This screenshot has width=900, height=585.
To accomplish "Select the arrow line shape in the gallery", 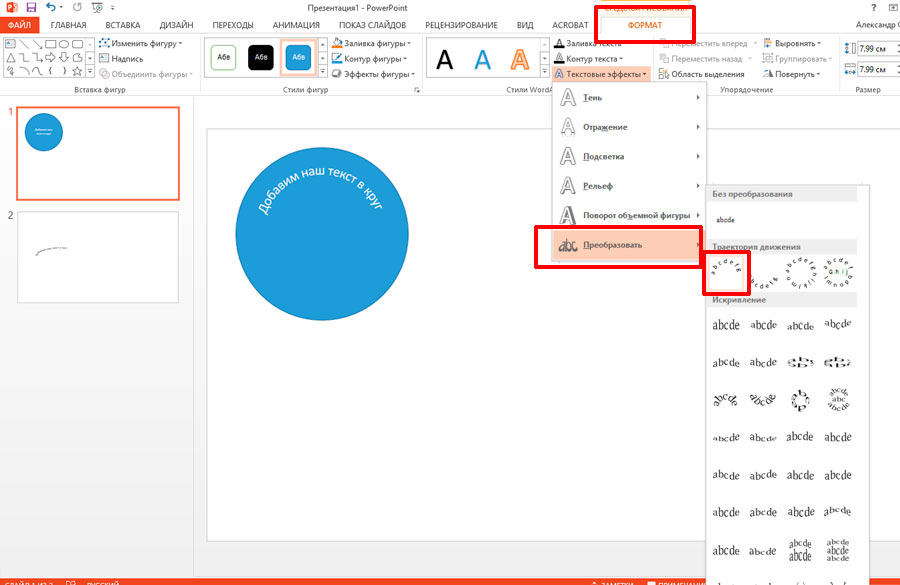I will click(x=37, y=44).
